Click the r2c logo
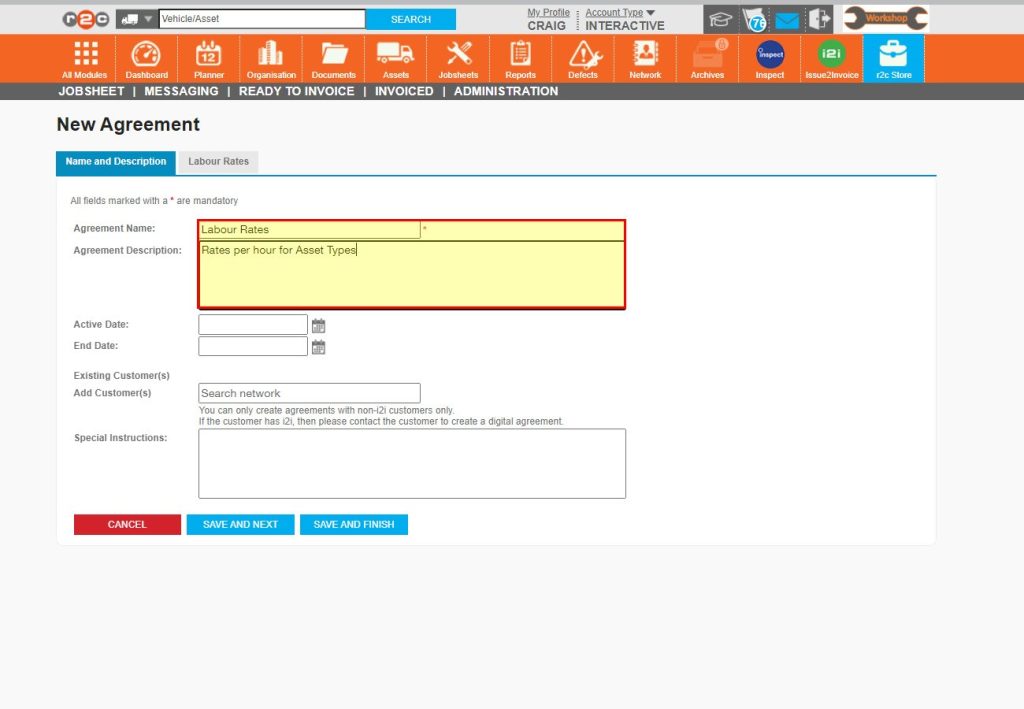Viewport: 1024px width, 709px height. [86, 20]
